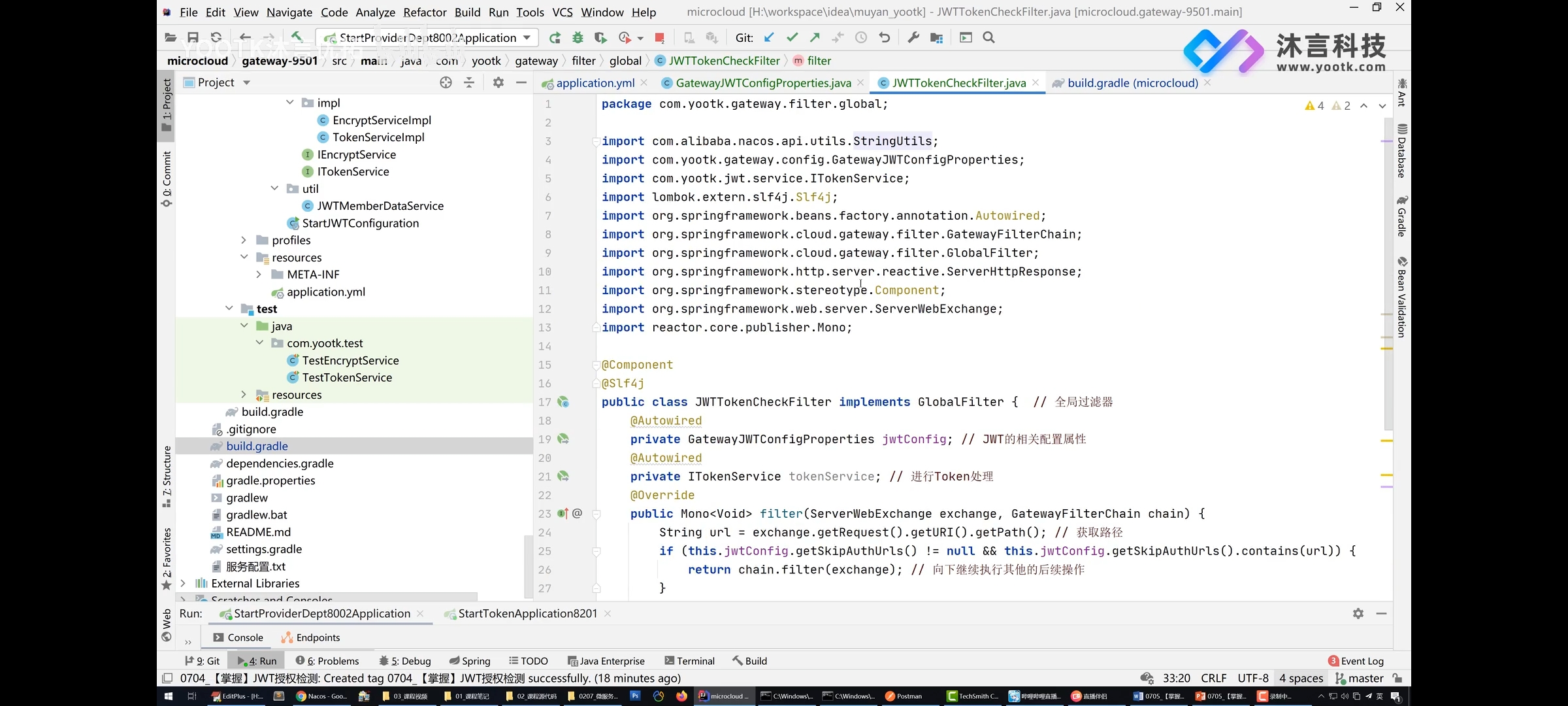Close the JWTTokenCheckFilter.java tab
Screen dimensions: 1568x706
(x=1036, y=83)
